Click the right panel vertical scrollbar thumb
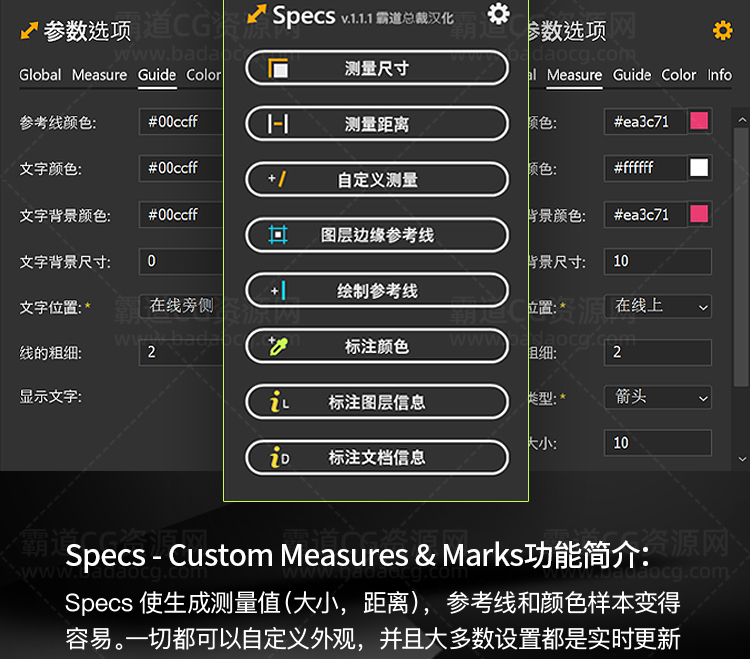The width and height of the screenshot is (750, 659). [742, 256]
